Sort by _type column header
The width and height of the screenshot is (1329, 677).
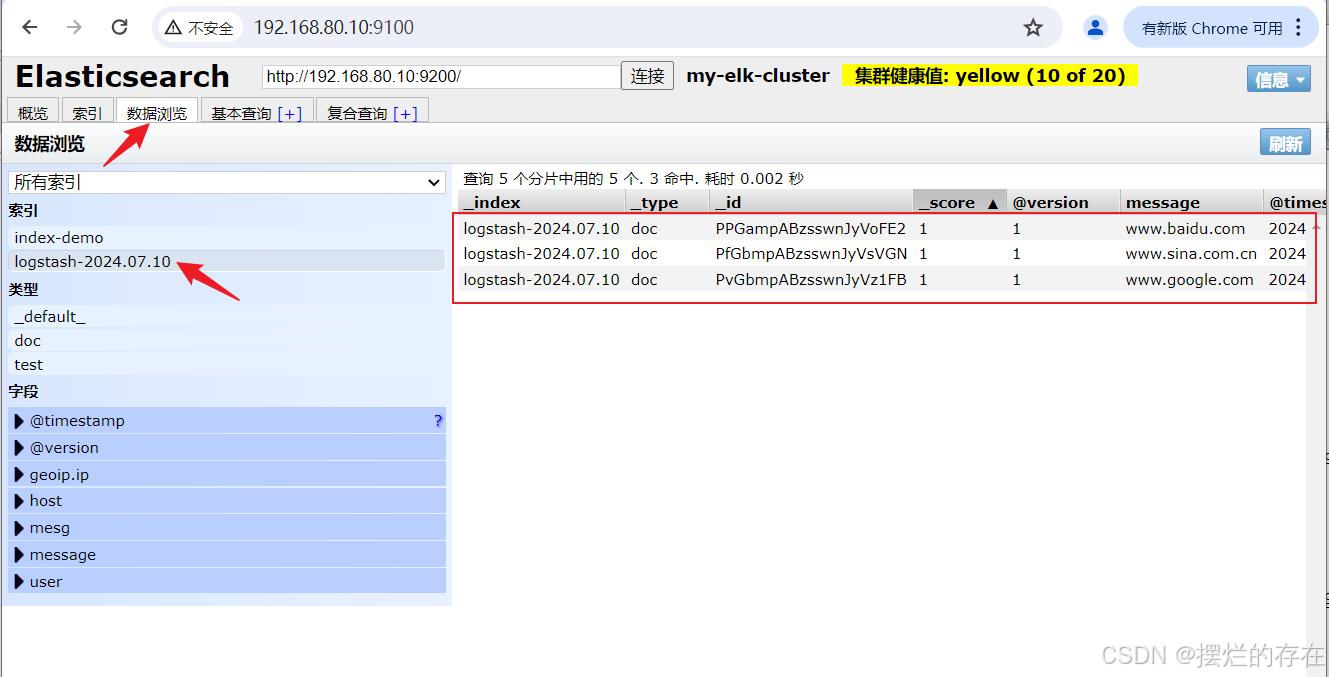pyautogui.click(x=668, y=202)
